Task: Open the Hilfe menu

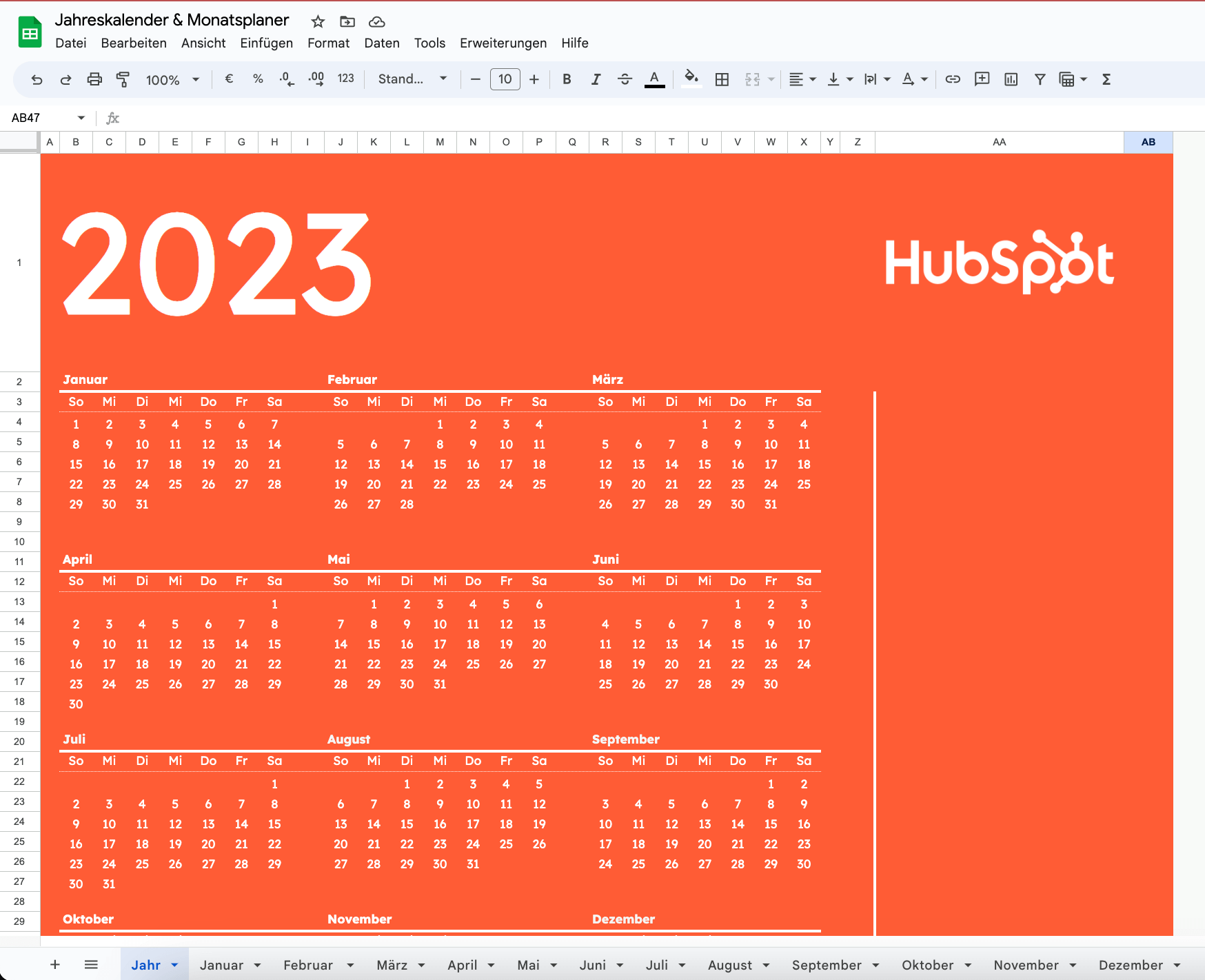Action: pos(574,43)
